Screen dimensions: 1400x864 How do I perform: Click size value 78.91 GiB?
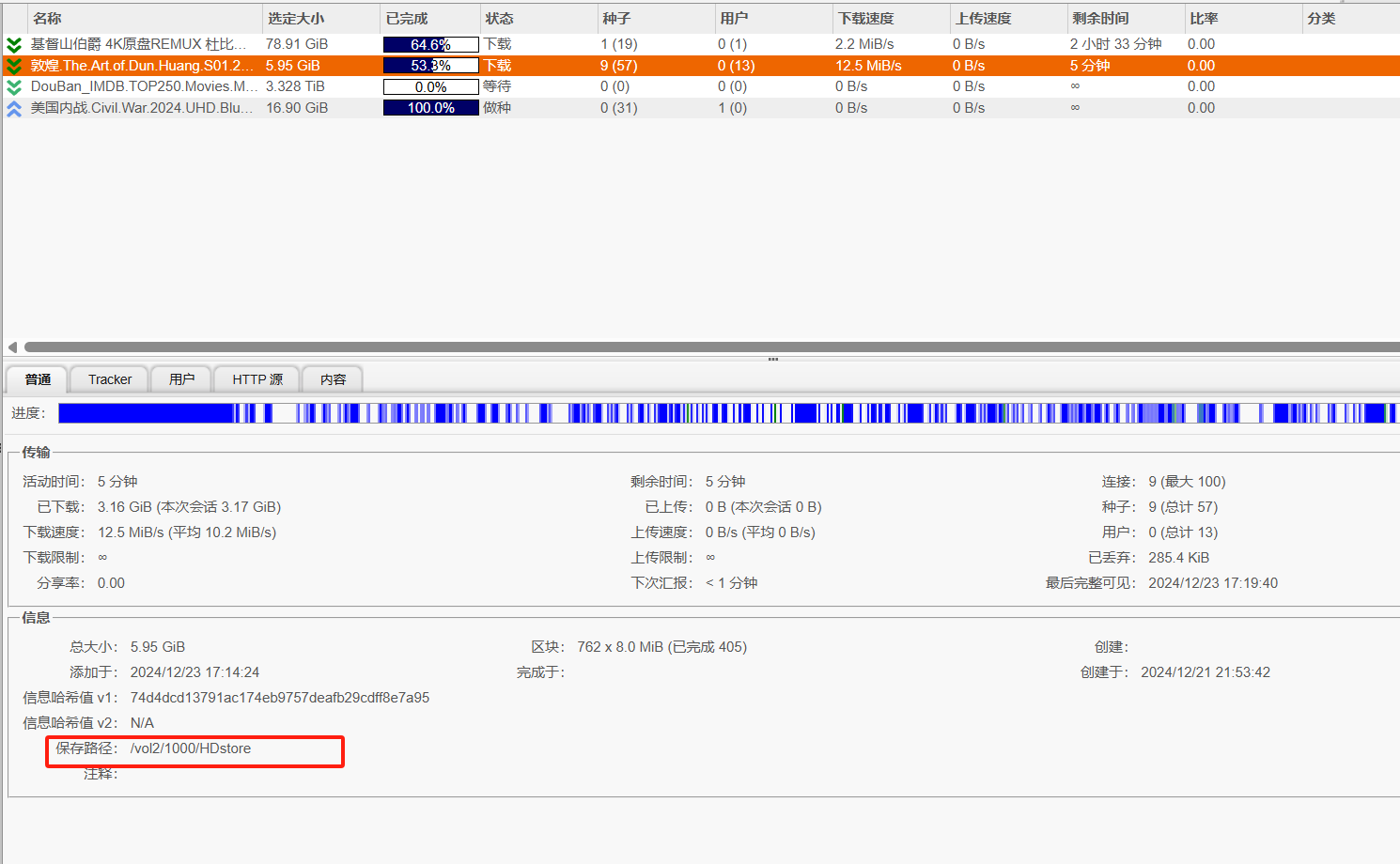pyautogui.click(x=297, y=44)
